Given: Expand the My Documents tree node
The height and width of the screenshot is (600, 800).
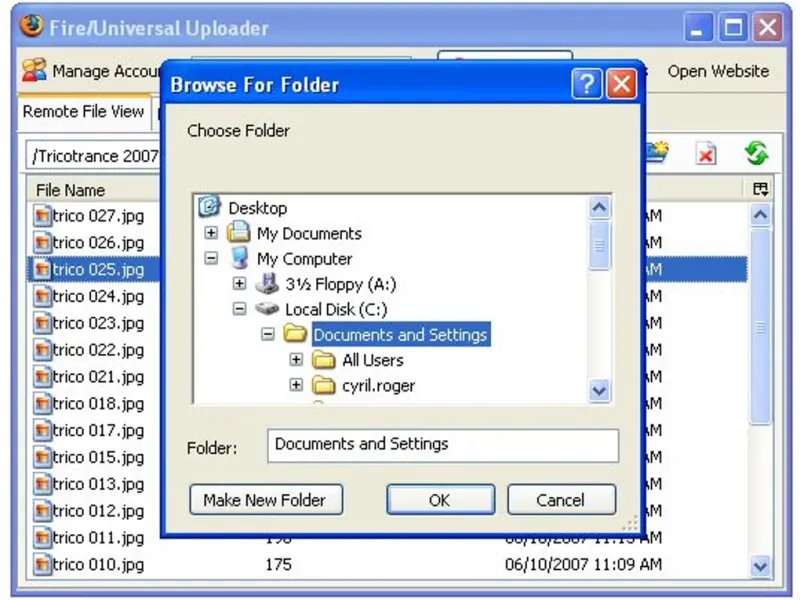Looking at the screenshot, I should (211, 233).
